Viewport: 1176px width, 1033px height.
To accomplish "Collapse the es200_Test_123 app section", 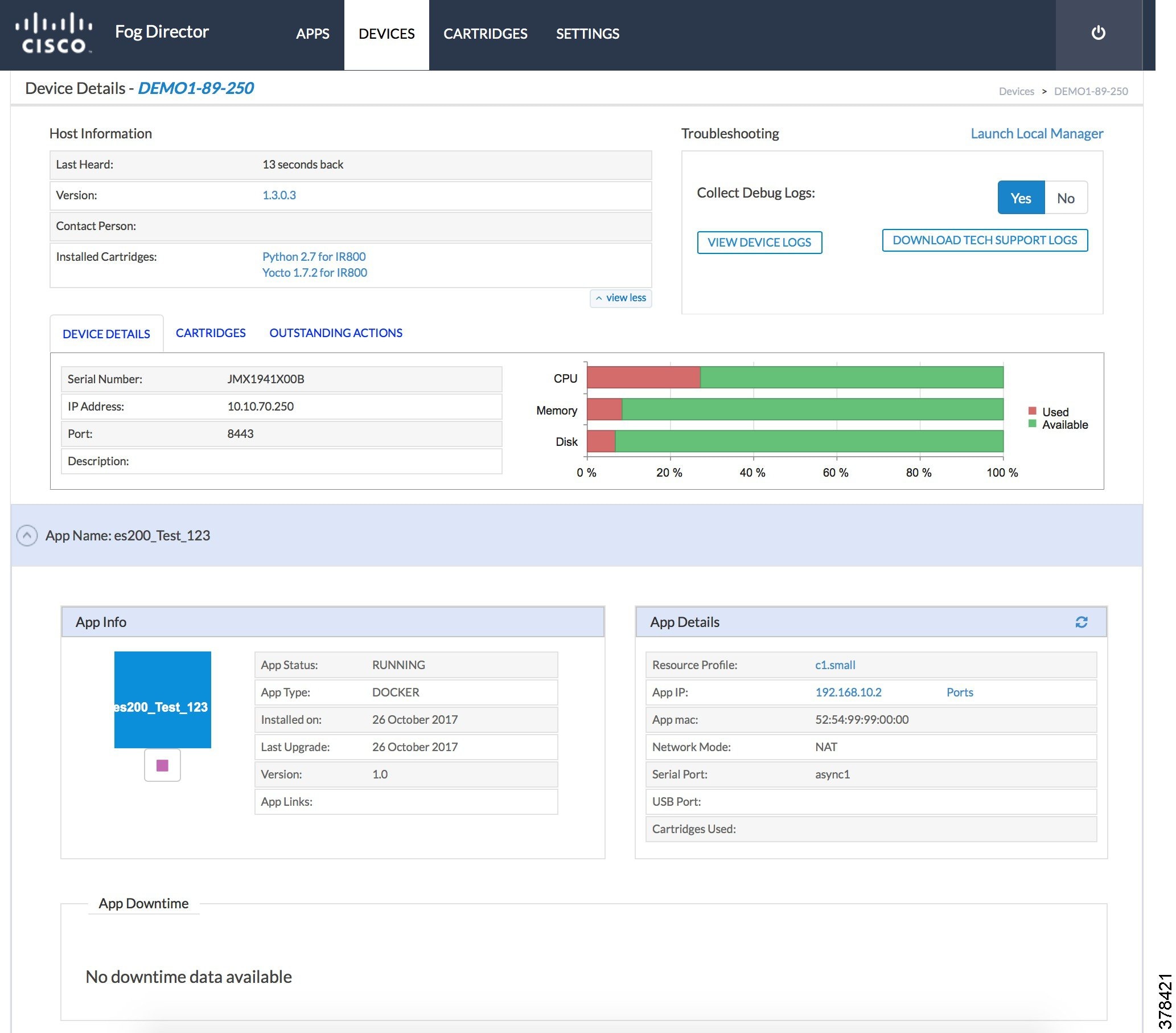I will pos(27,536).
